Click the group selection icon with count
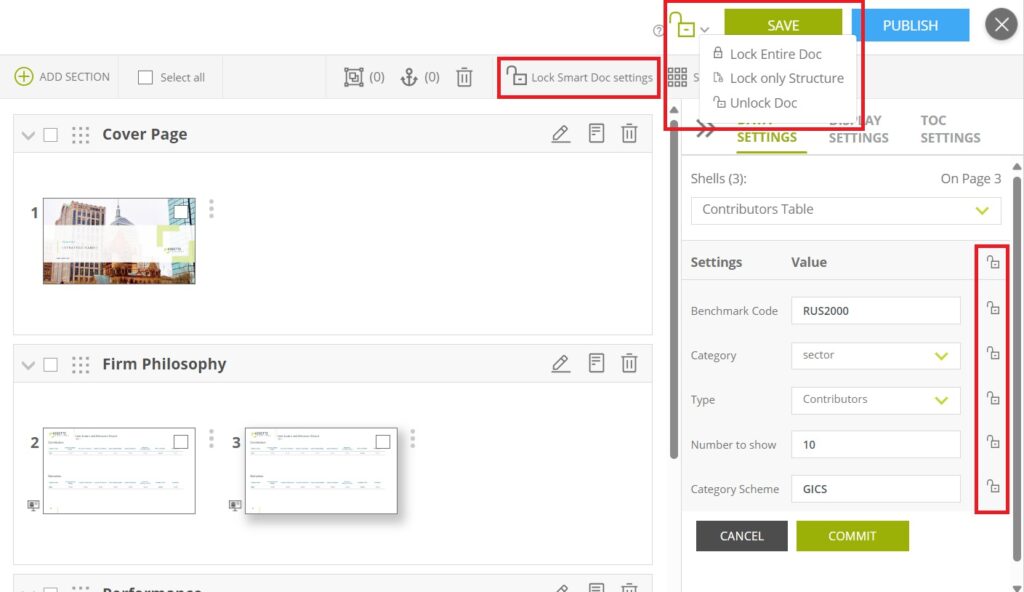This screenshot has height=592, width=1024. (364, 77)
